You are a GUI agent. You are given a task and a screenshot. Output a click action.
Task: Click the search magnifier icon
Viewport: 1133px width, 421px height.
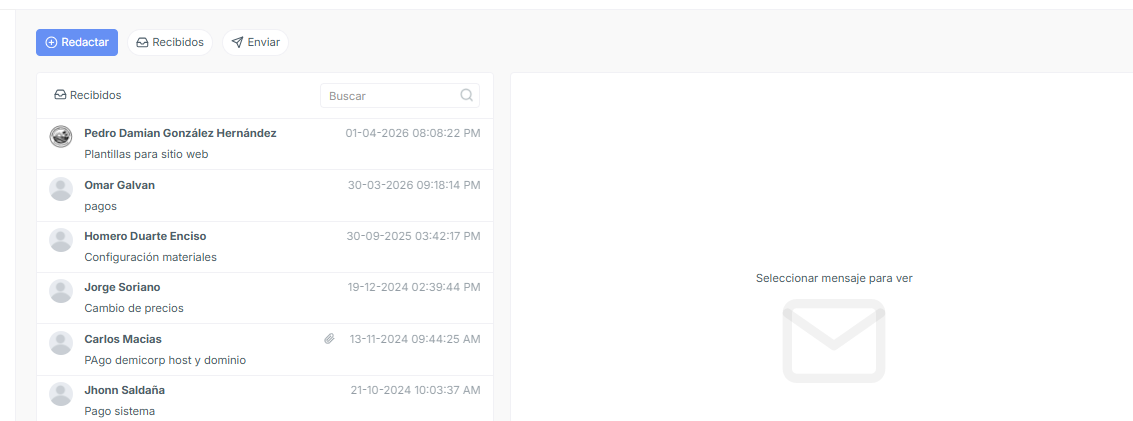click(467, 95)
